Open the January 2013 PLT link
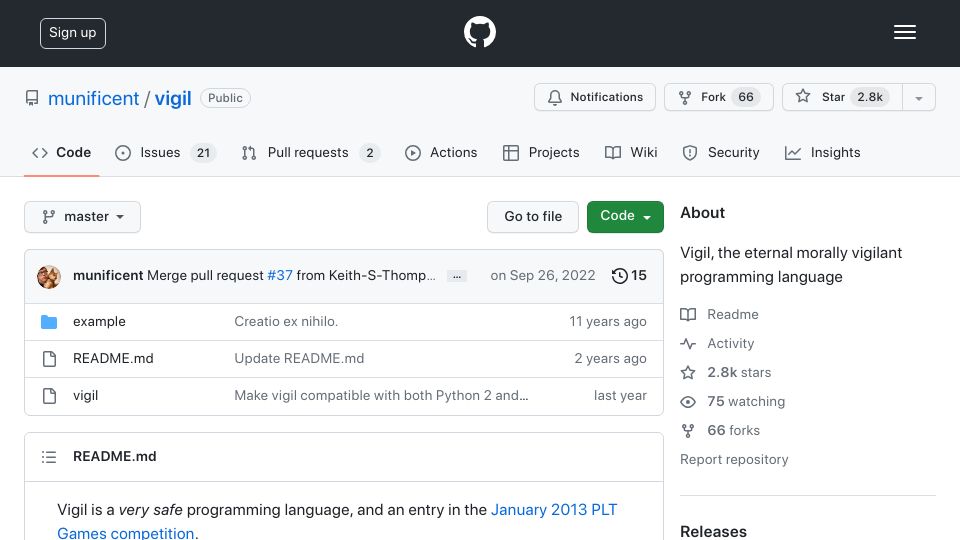Screen dimensions: 960x540 click(554, 509)
